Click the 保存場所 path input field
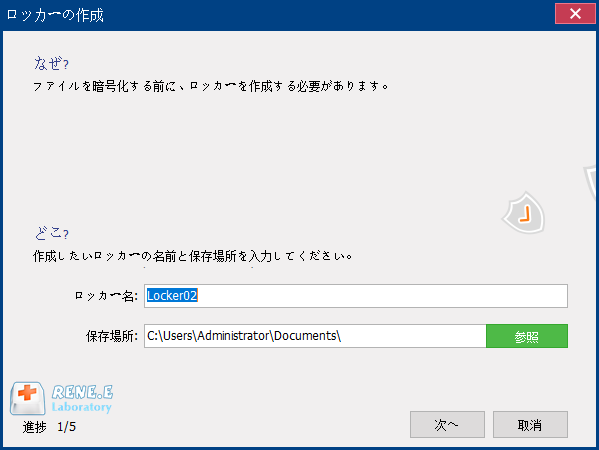The height and width of the screenshot is (450, 599). (x=315, y=336)
